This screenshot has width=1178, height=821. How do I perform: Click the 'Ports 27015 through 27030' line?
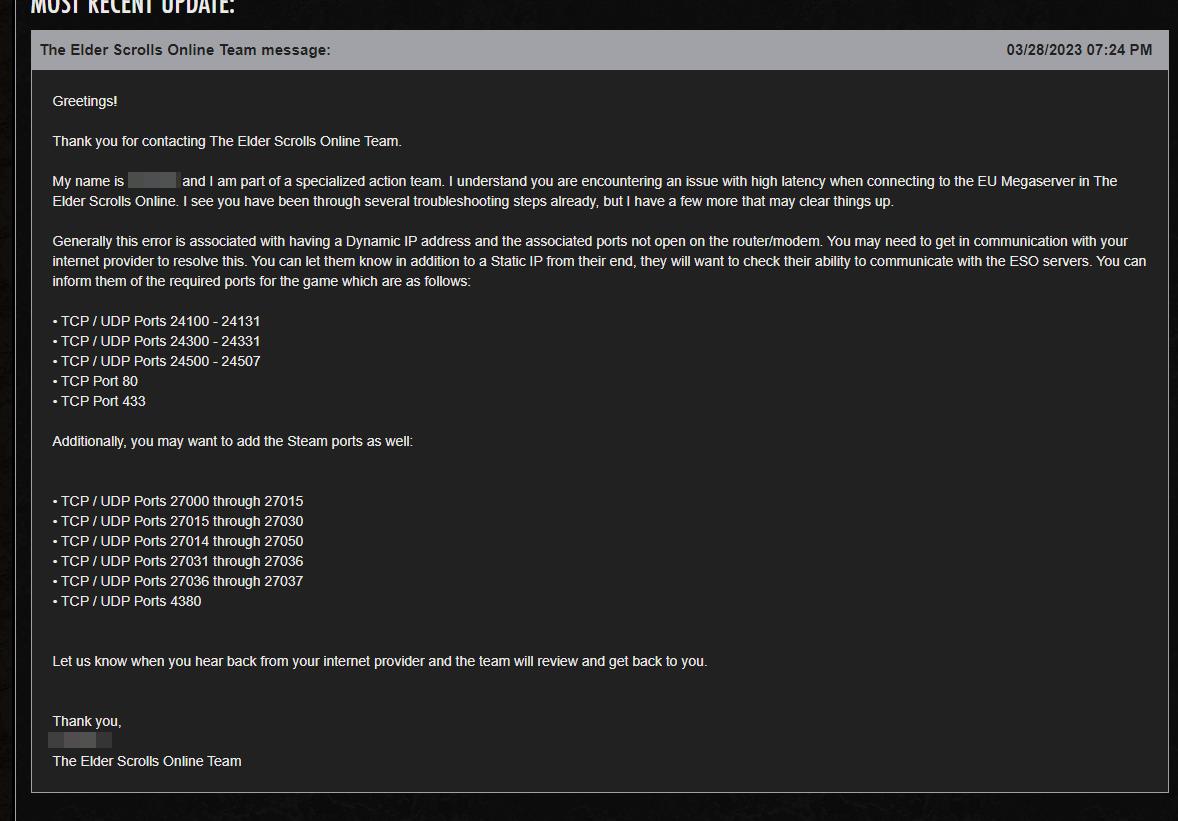(178, 521)
